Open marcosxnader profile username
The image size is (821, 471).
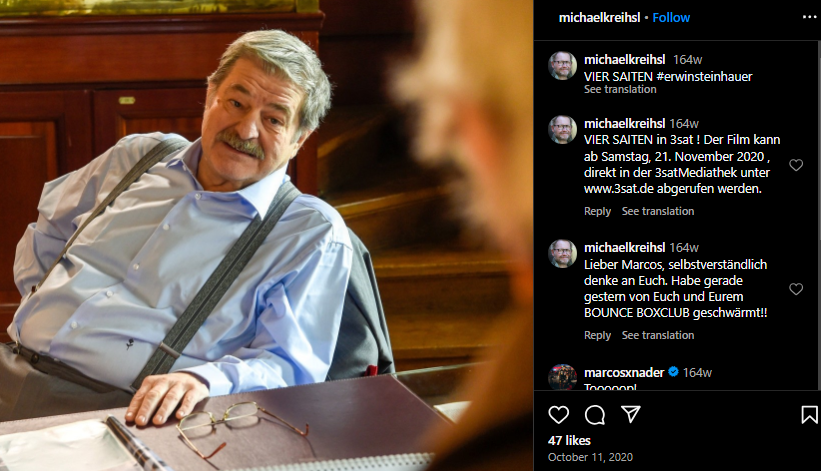[624, 373]
